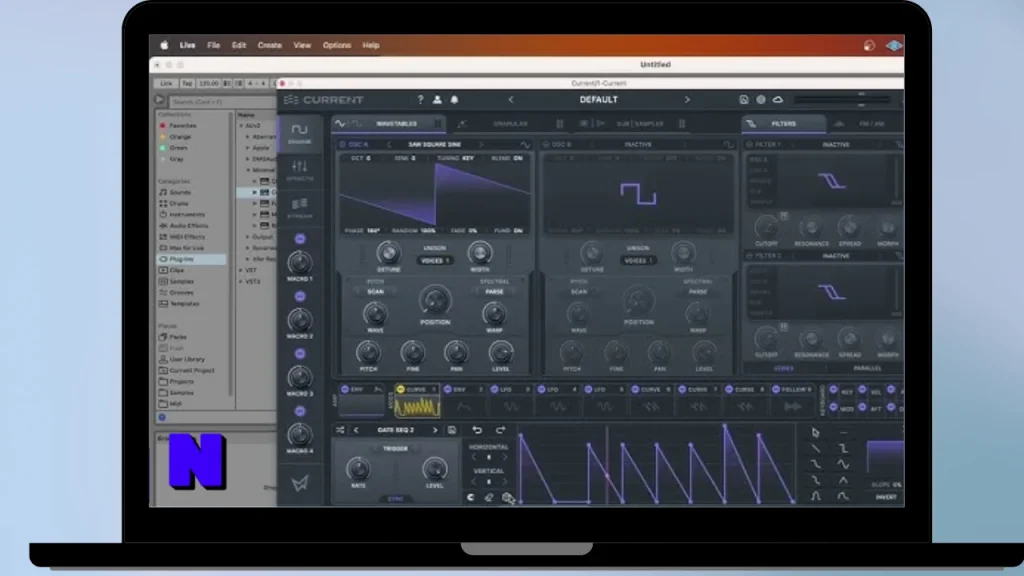Click the Trigger mode button
The height and width of the screenshot is (576, 1024).
[395, 449]
